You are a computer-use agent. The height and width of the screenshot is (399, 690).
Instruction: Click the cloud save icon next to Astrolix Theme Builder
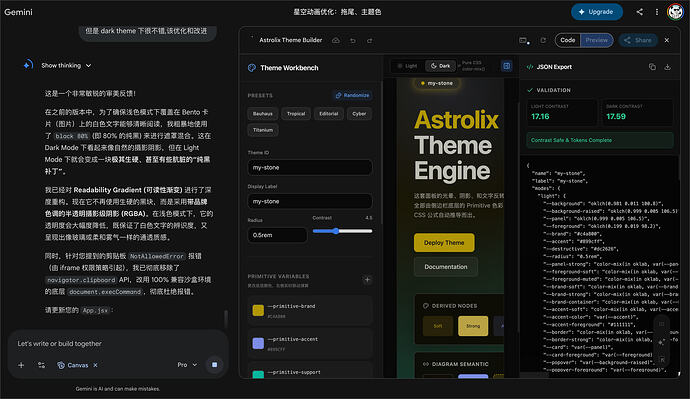(x=336, y=40)
